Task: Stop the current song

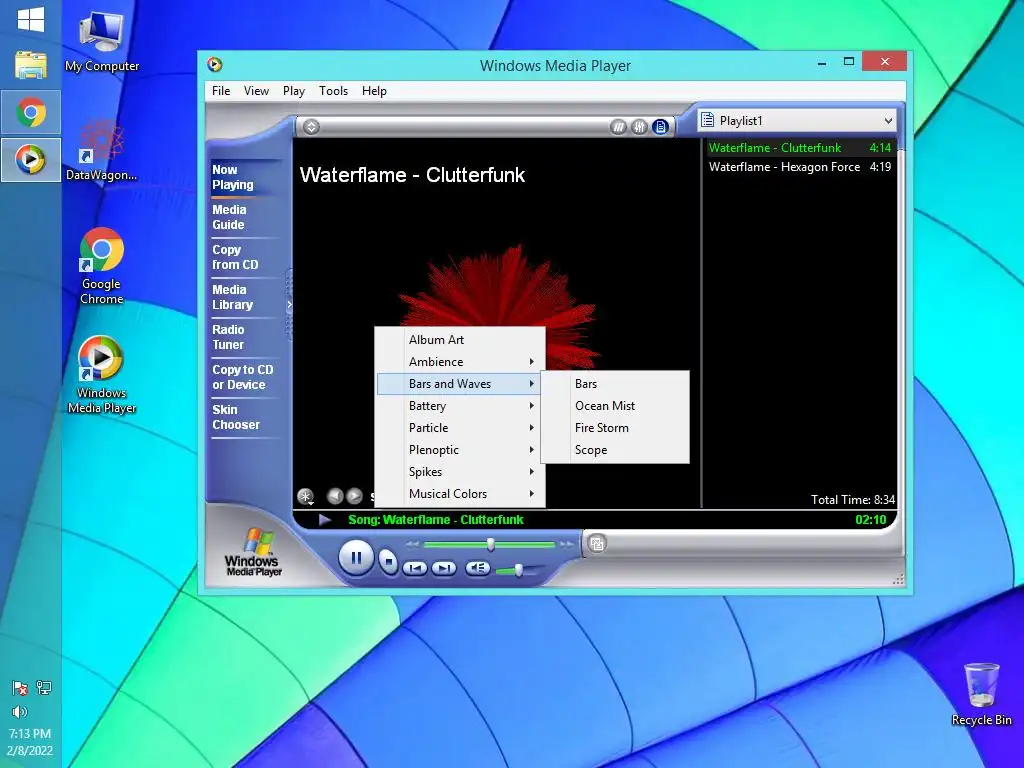Action: [389, 560]
